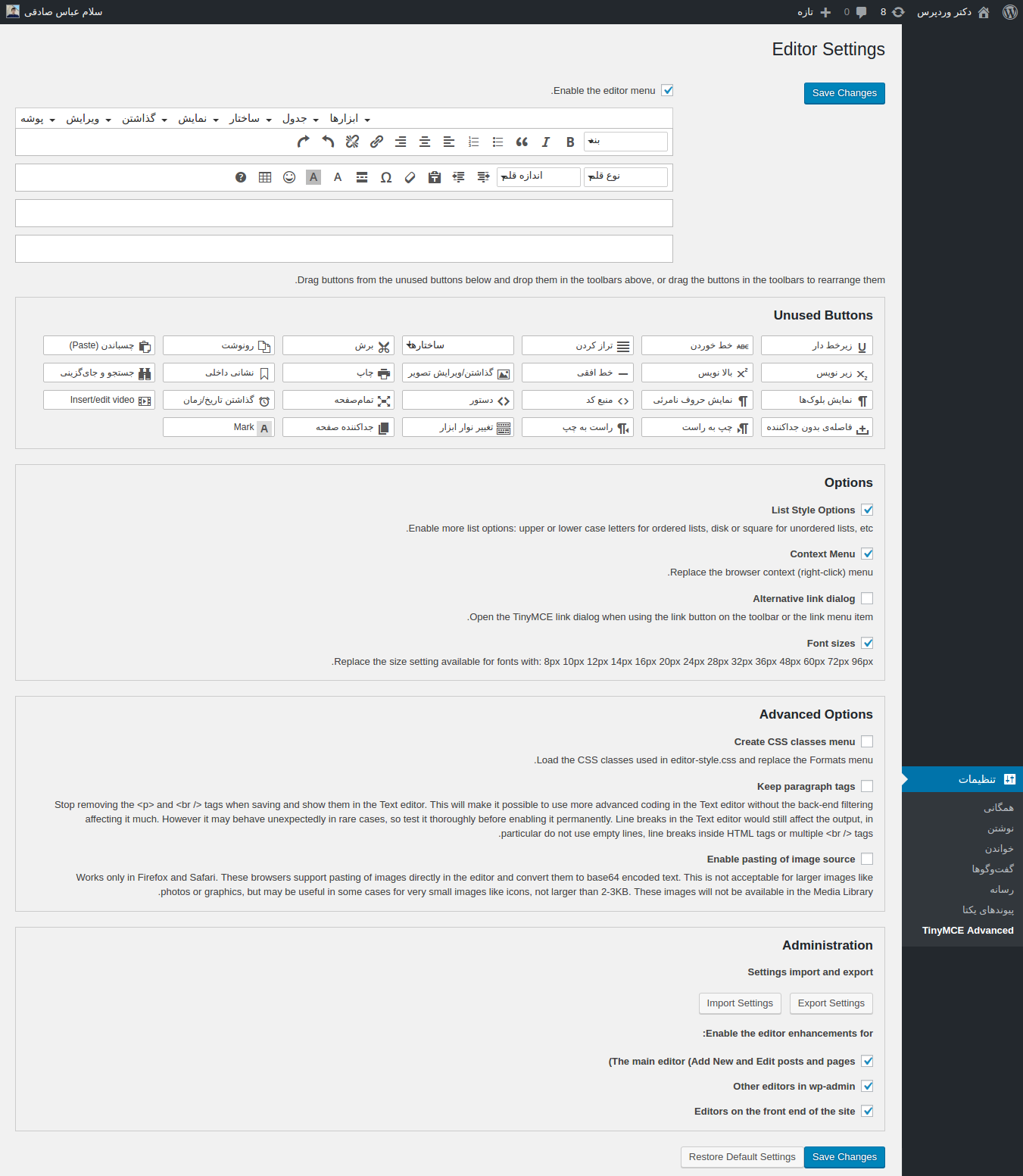1023x1176 pixels.
Task: Click the horizontal line icon beside omega
Action: click(362, 177)
